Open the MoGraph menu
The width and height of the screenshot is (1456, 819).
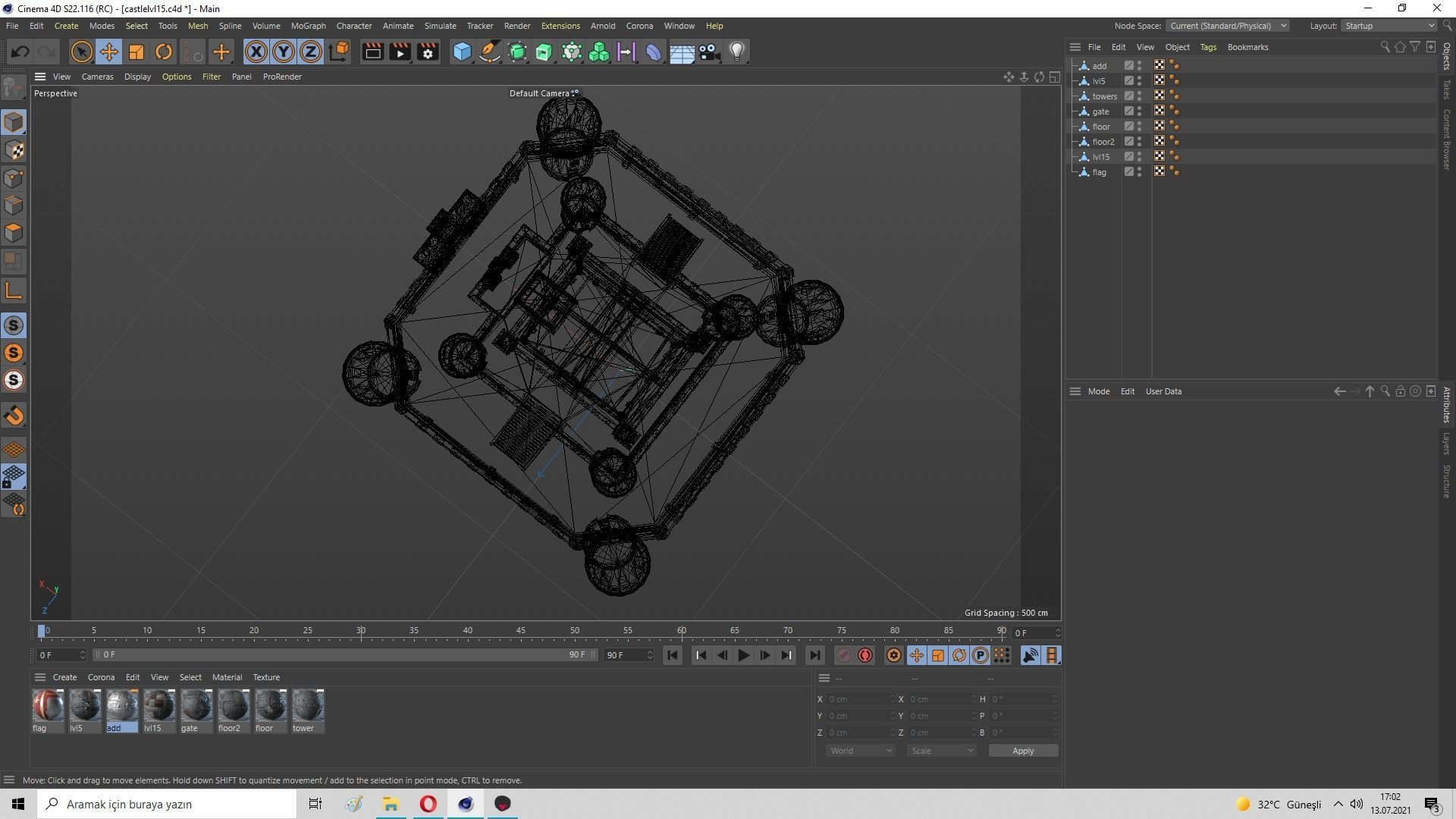click(308, 26)
